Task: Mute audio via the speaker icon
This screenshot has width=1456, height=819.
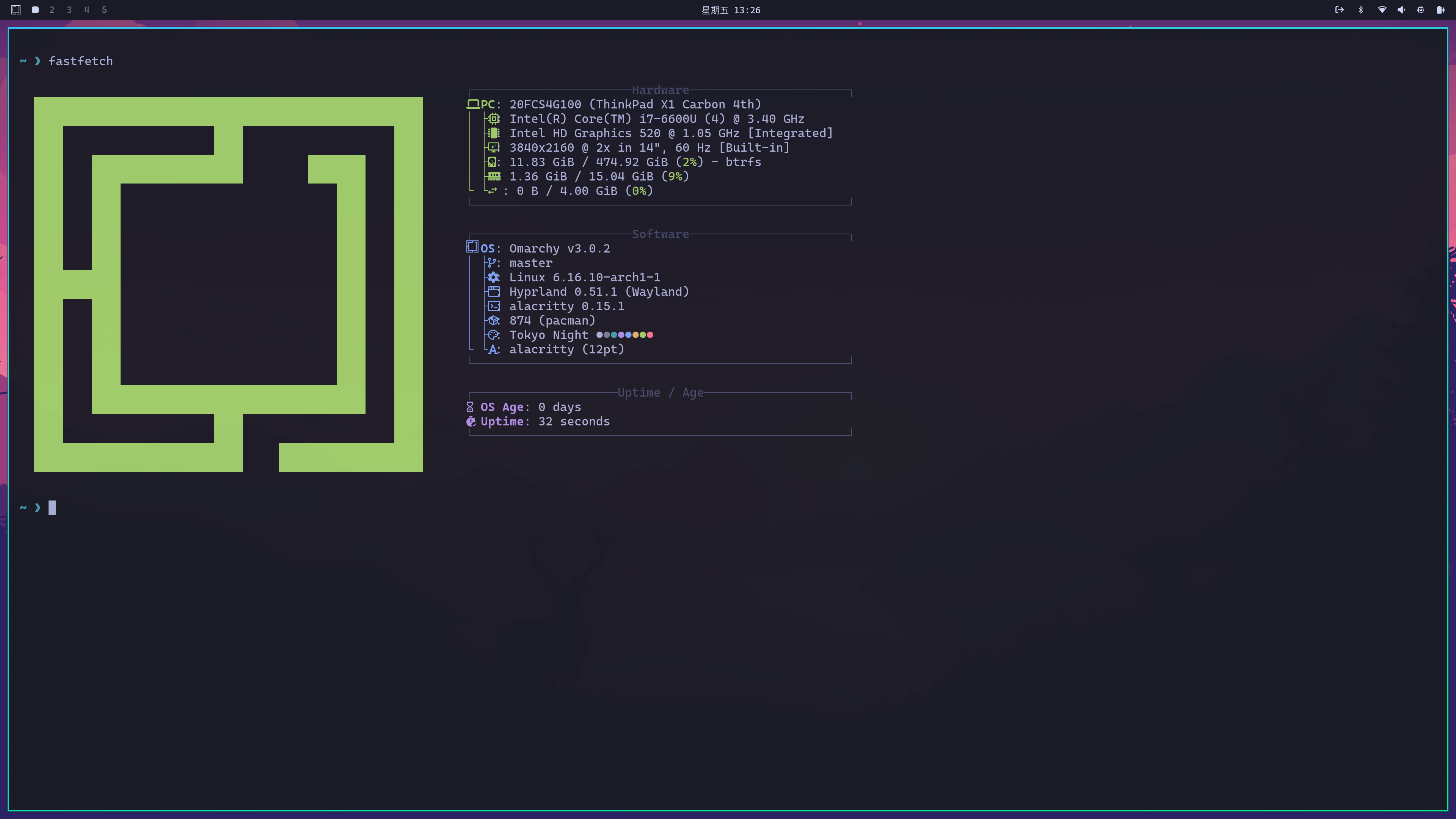Action: pos(1401,9)
